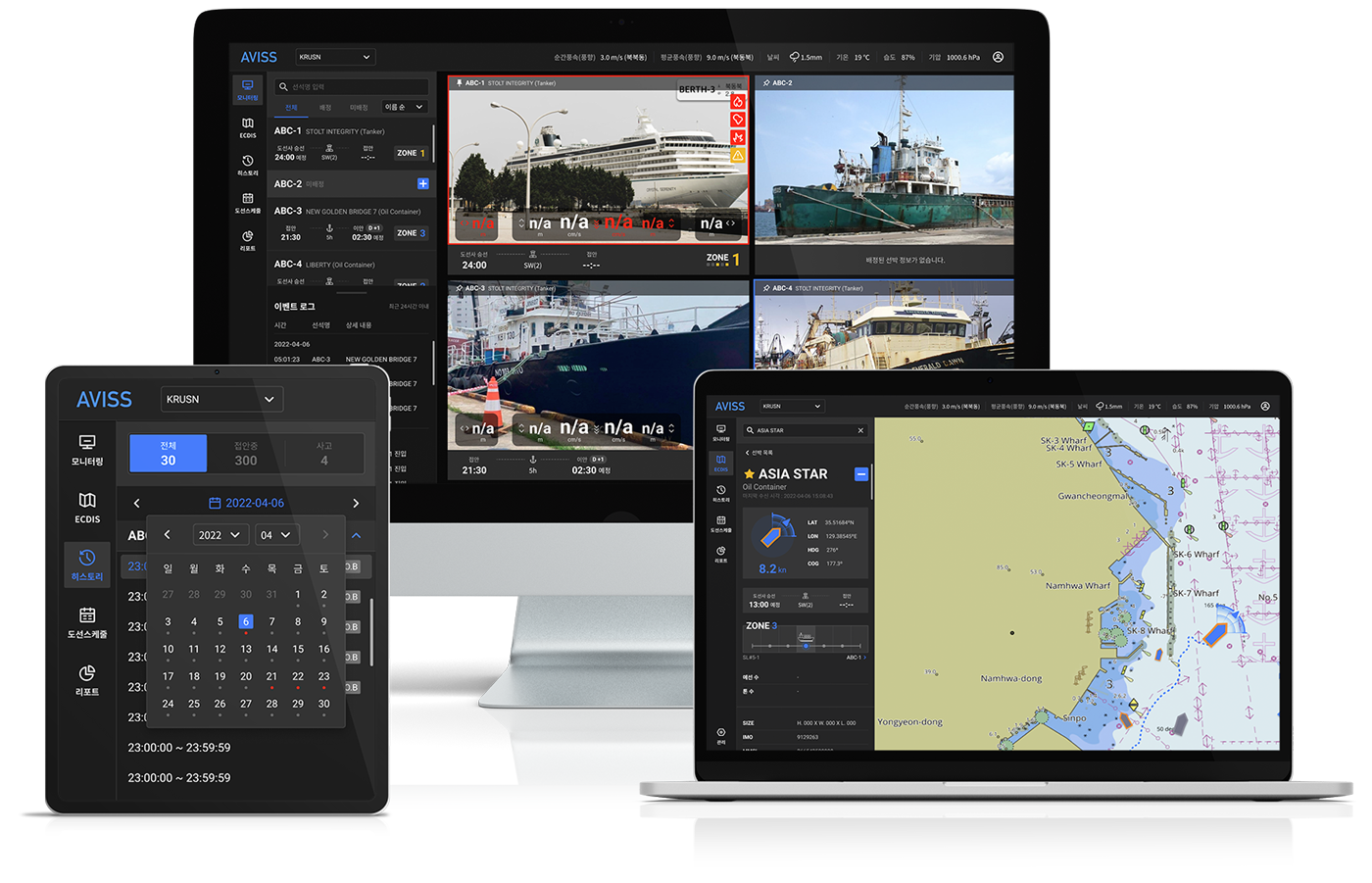Select the 전체 30 tab on tablet
Image resolution: width=1372 pixels, height=883 pixels.
(x=168, y=453)
